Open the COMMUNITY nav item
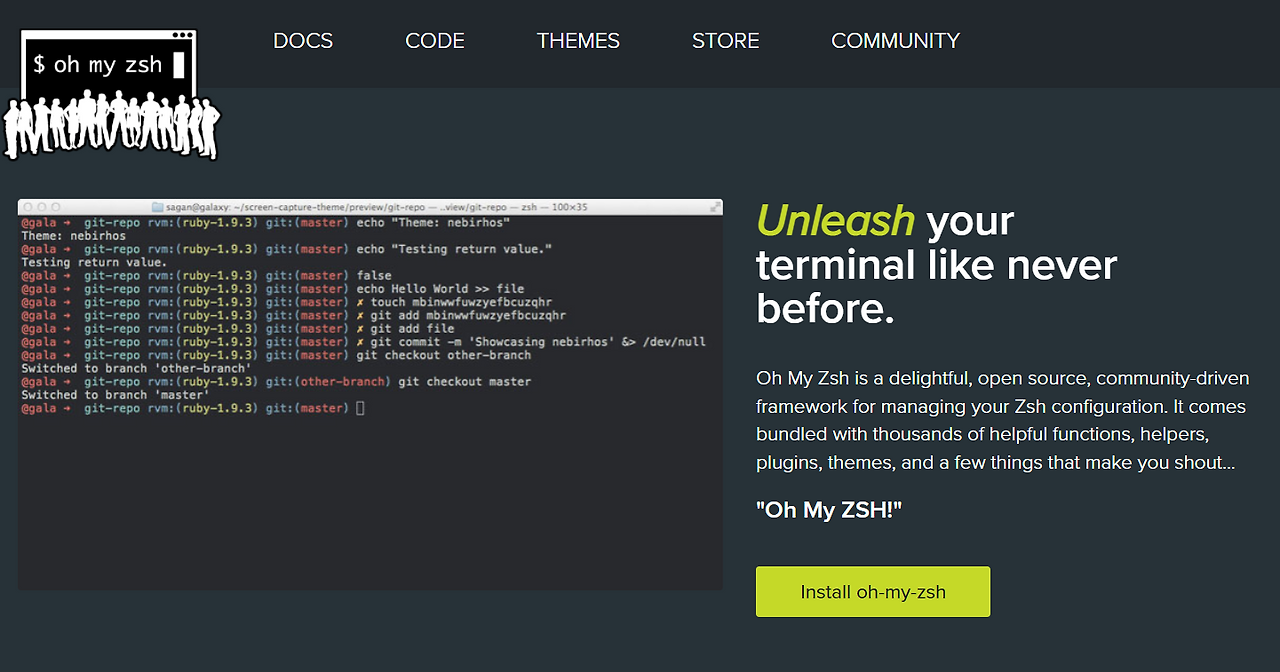The height and width of the screenshot is (672, 1280). coord(895,41)
